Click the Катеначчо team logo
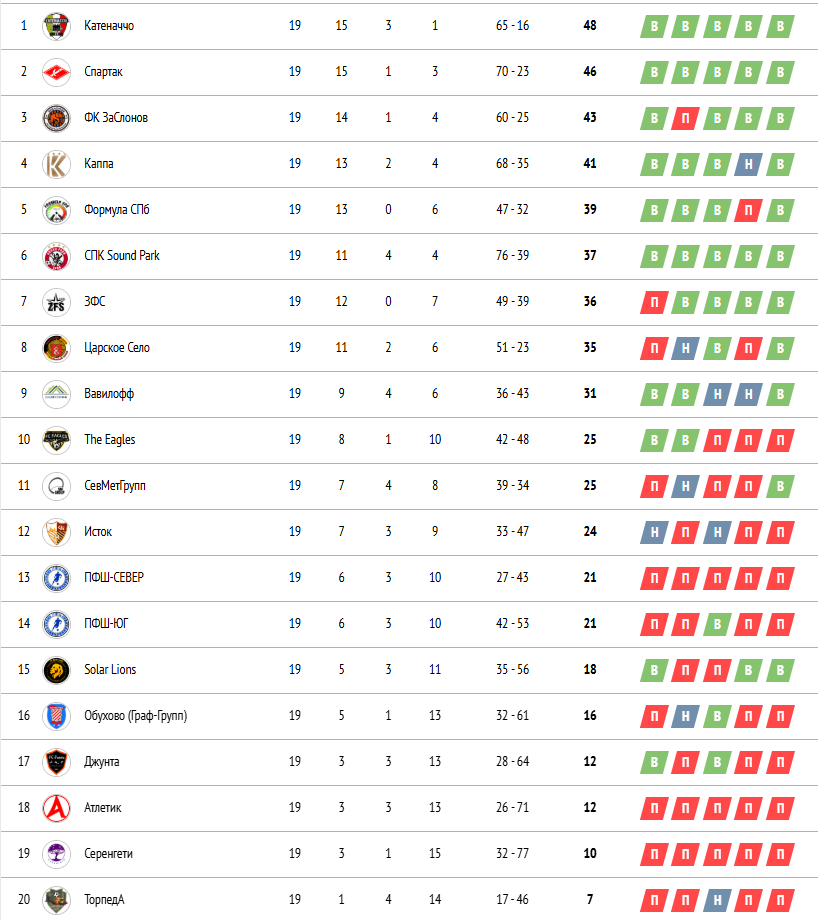 coord(56,26)
